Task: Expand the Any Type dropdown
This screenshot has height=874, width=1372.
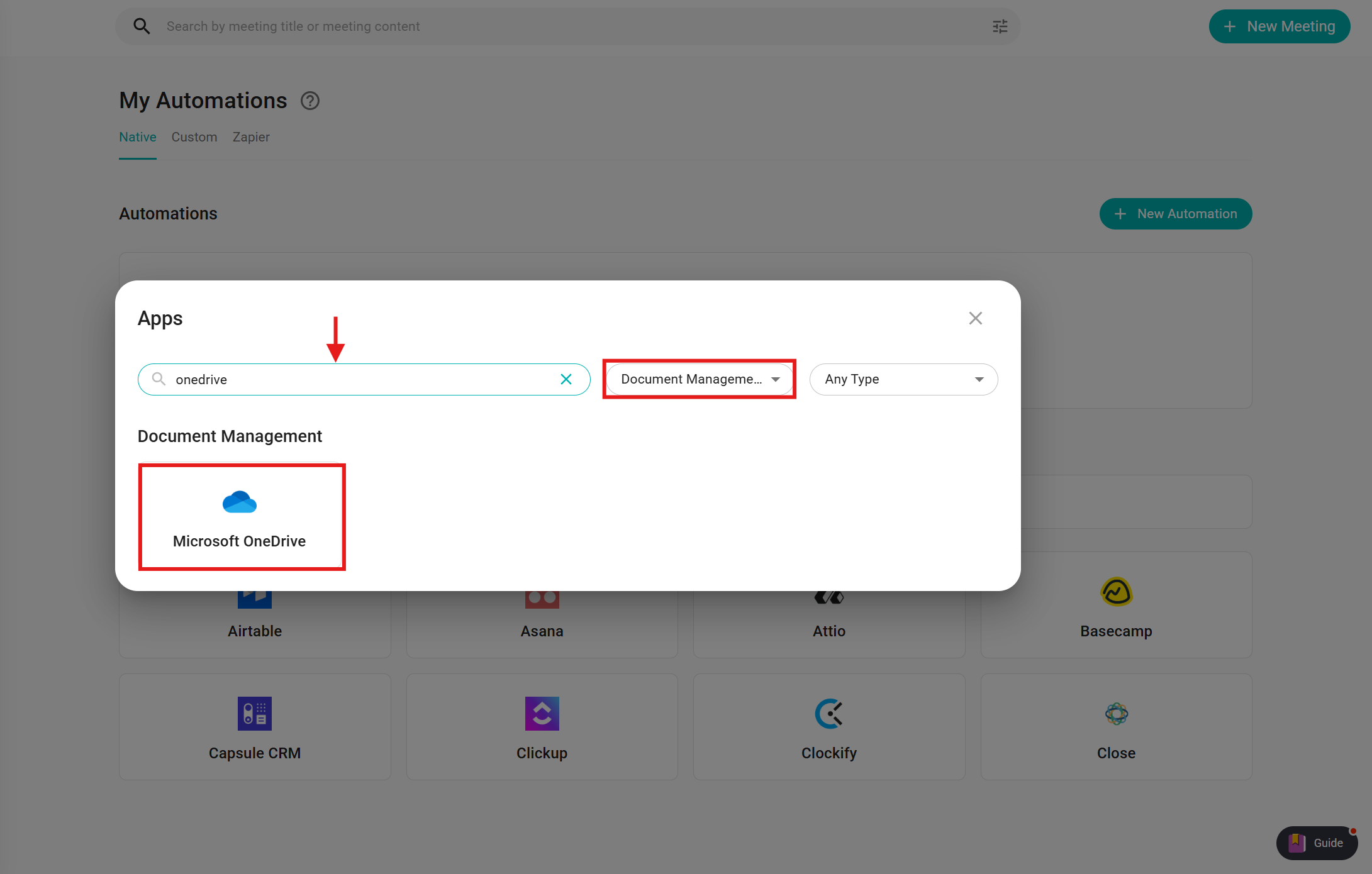Action: click(903, 379)
